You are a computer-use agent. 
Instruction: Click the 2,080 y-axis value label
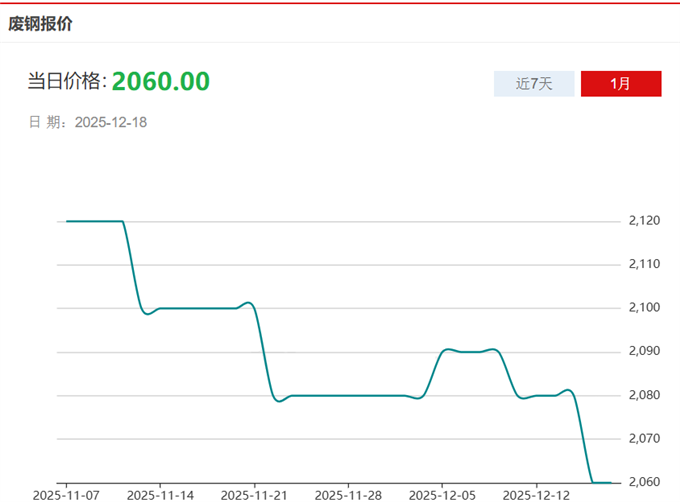(x=645, y=395)
